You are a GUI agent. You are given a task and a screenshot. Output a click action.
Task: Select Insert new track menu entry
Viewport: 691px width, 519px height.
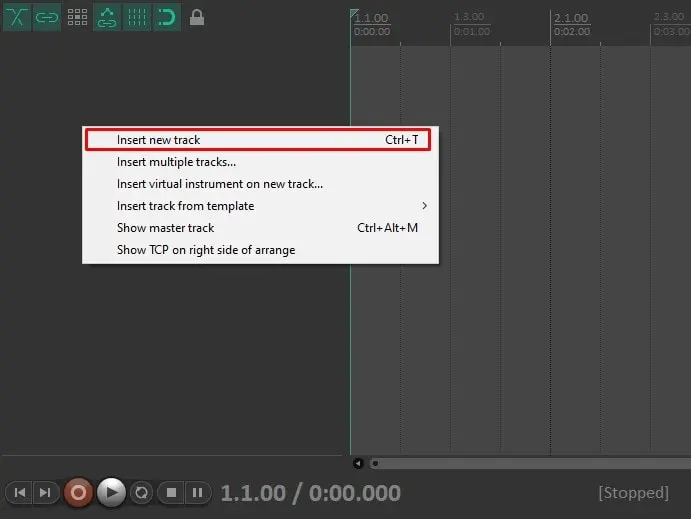(x=260, y=140)
